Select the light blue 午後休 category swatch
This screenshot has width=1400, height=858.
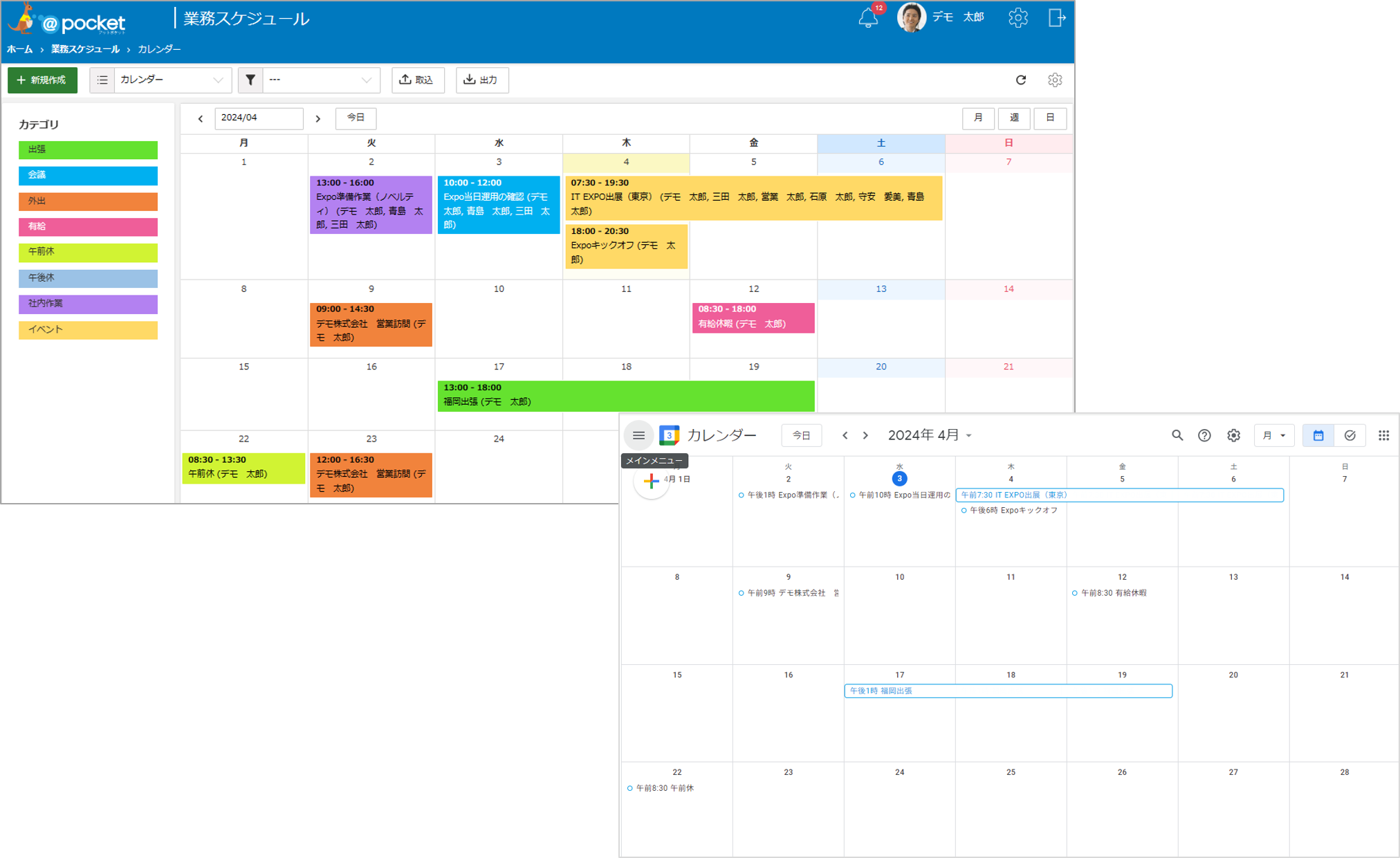tap(88, 278)
